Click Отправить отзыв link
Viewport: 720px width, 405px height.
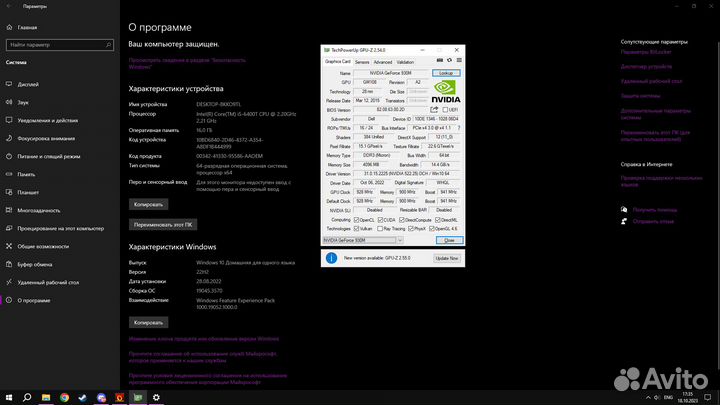pyautogui.click(x=653, y=221)
